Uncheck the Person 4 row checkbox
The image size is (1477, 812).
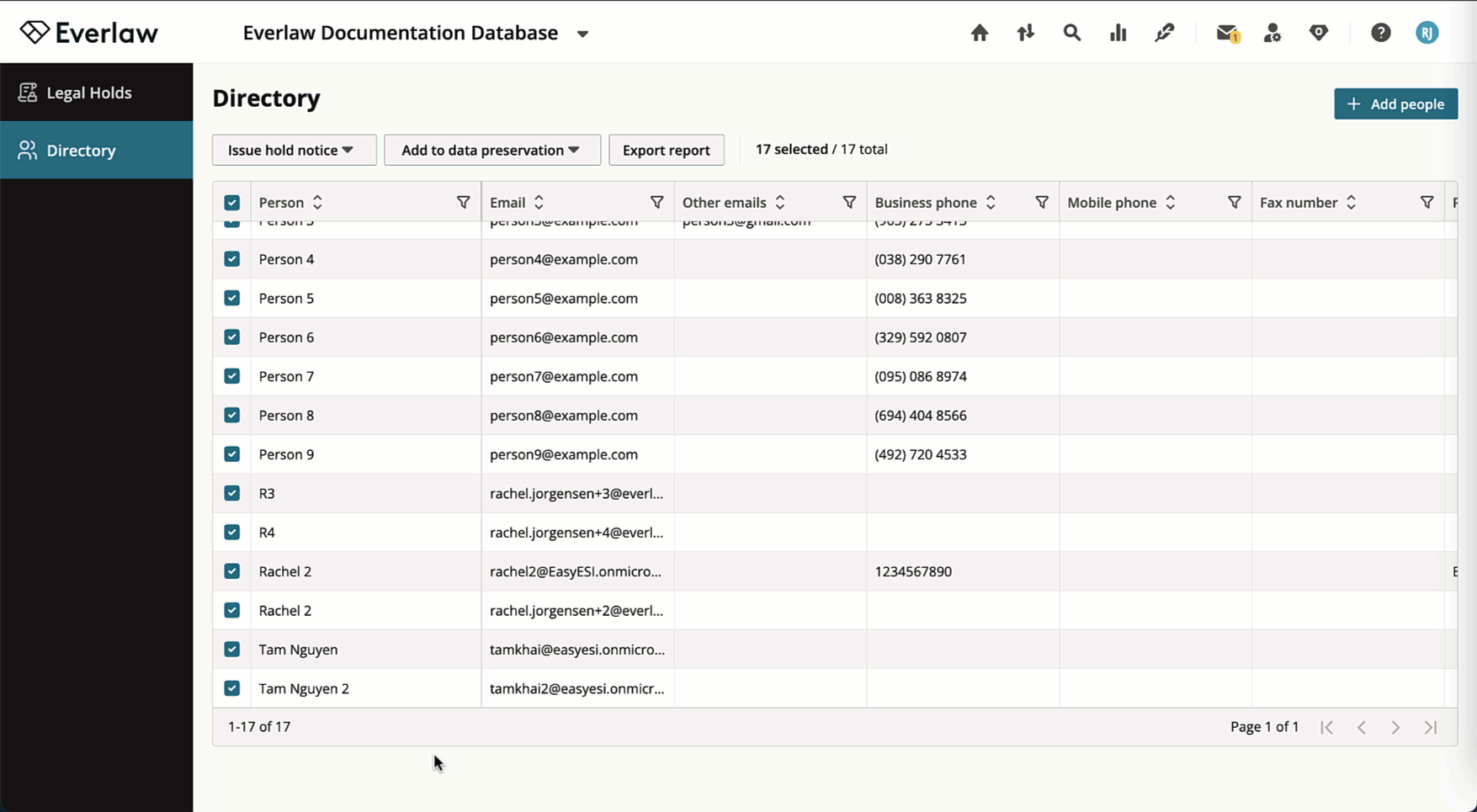coord(232,259)
